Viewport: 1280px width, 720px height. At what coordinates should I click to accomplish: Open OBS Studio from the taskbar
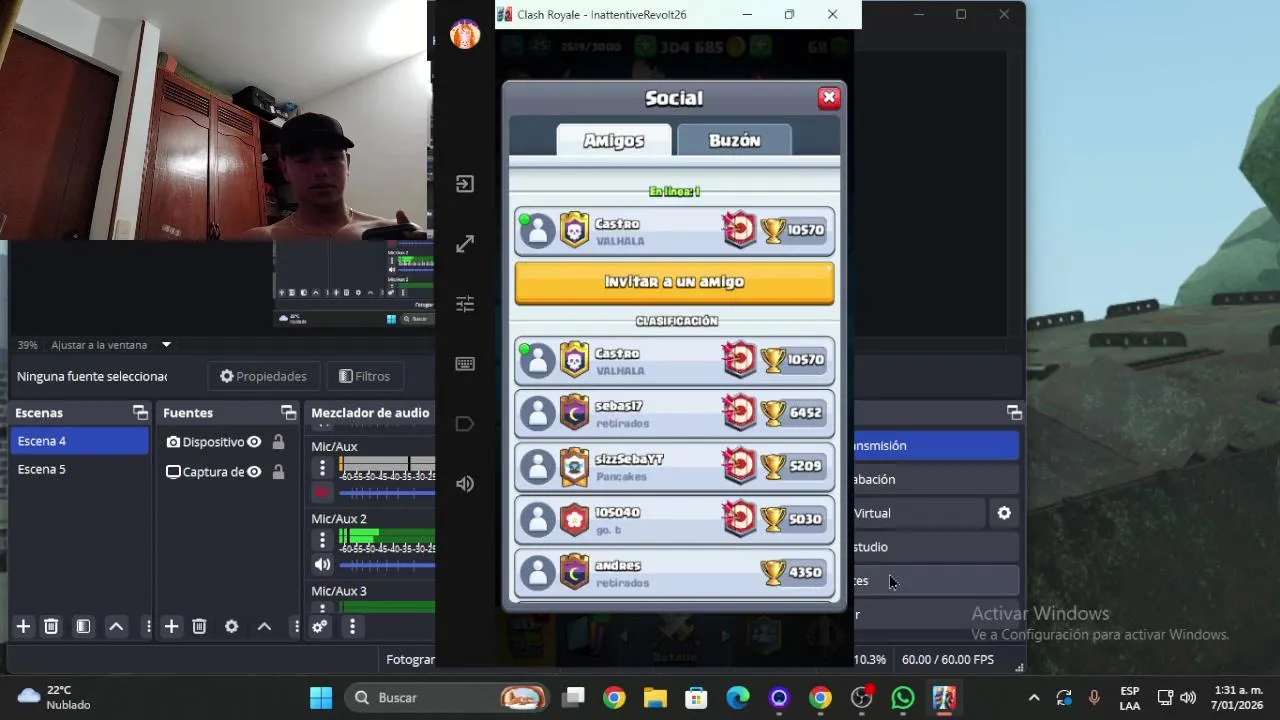point(862,697)
